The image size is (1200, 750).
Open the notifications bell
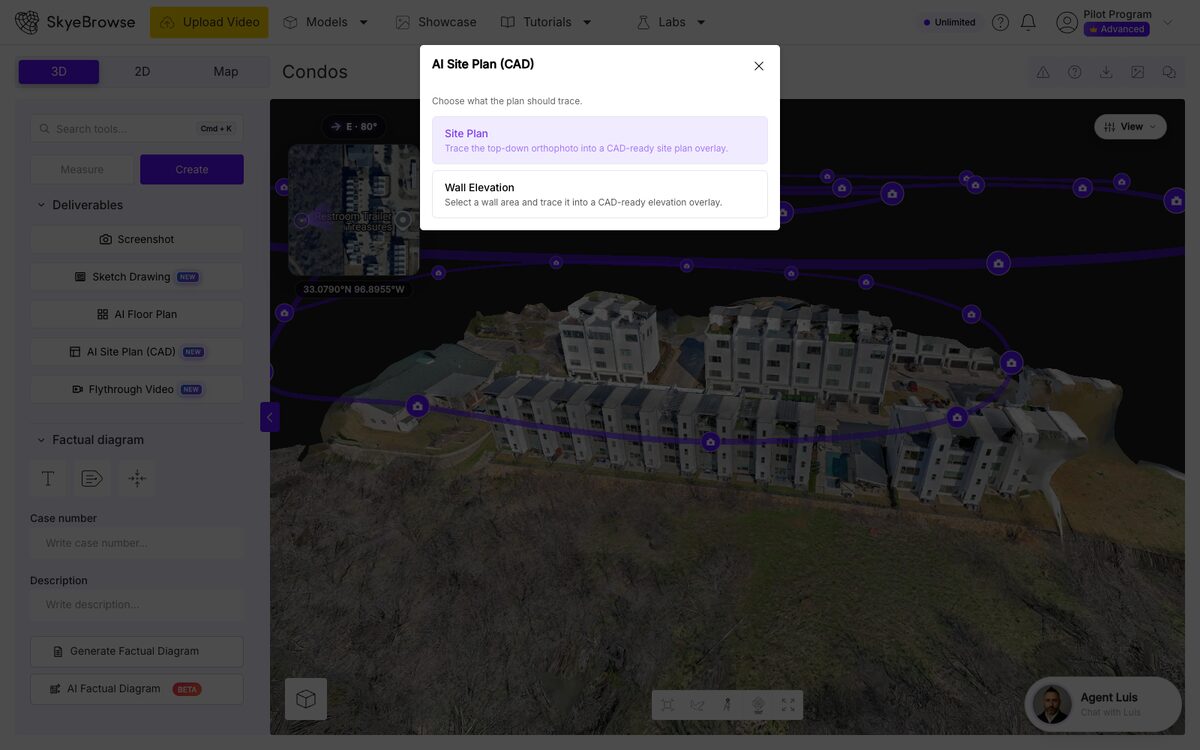1028,22
